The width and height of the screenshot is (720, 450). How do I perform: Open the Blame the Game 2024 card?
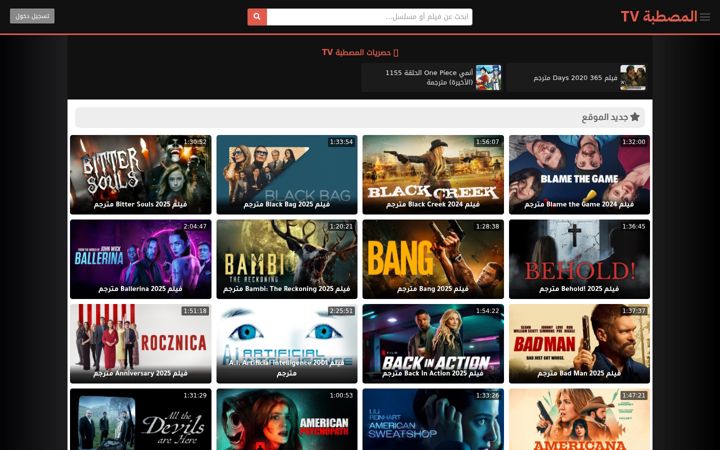pyautogui.click(x=579, y=174)
